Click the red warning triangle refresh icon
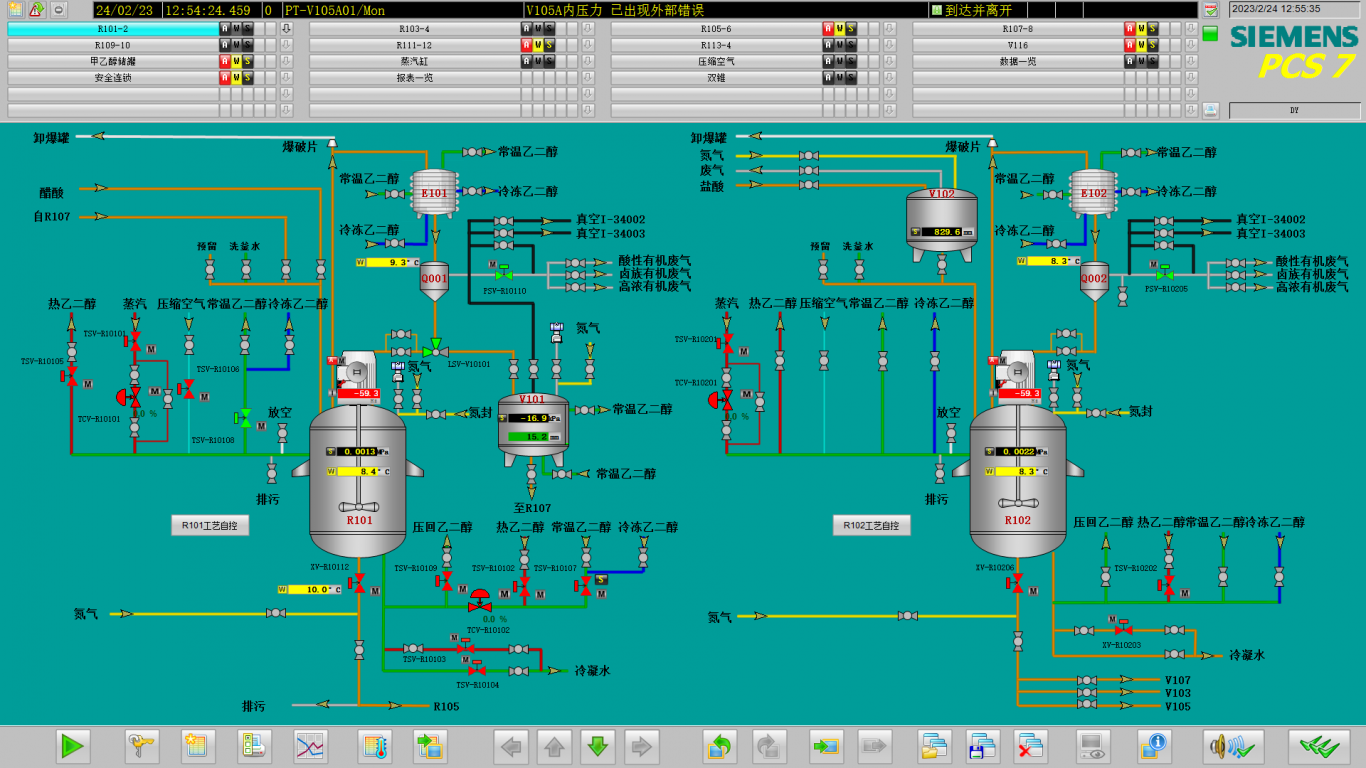 click(37, 9)
